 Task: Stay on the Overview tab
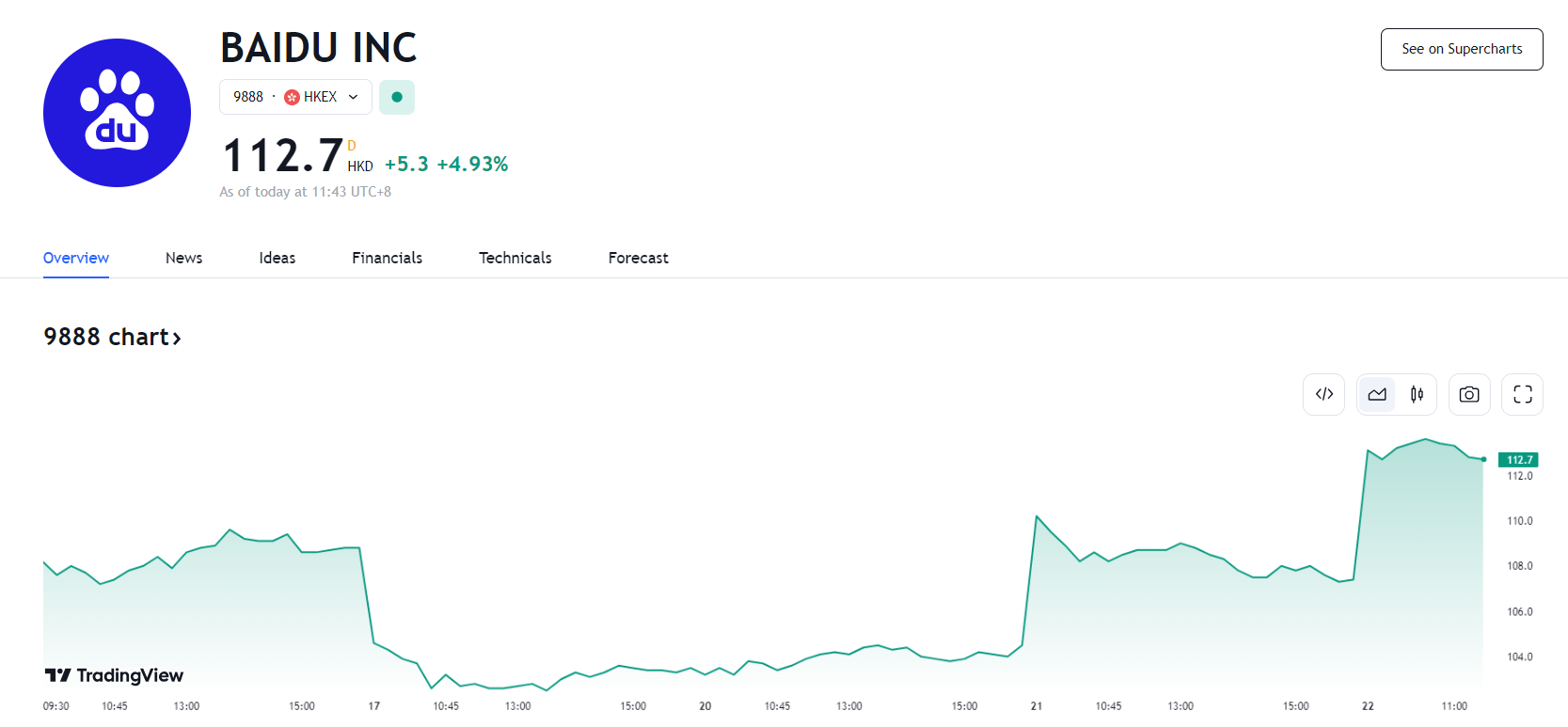pyautogui.click(x=76, y=258)
